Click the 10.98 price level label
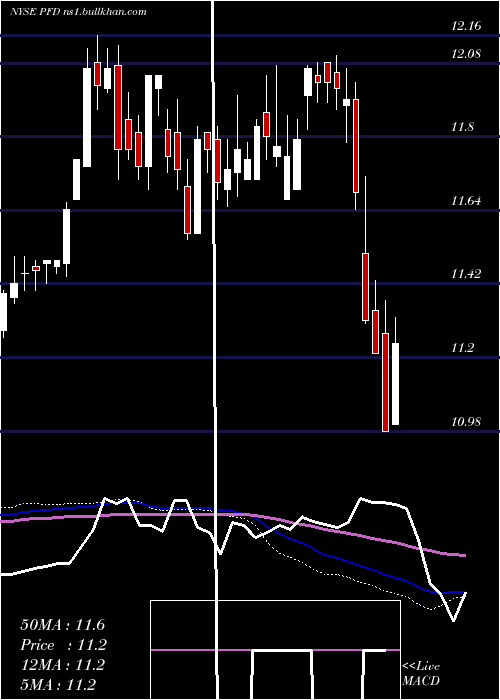 point(466,422)
